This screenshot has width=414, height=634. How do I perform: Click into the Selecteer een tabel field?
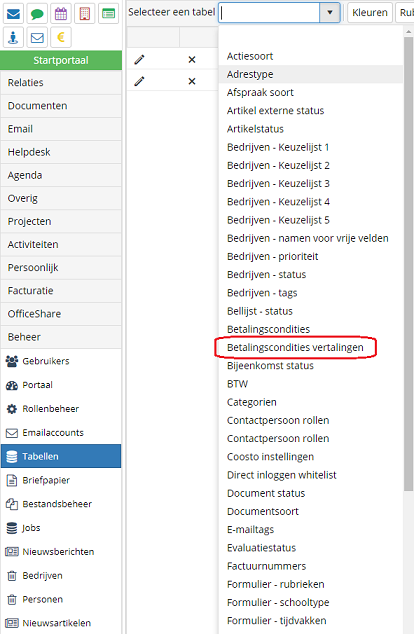[270, 13]
